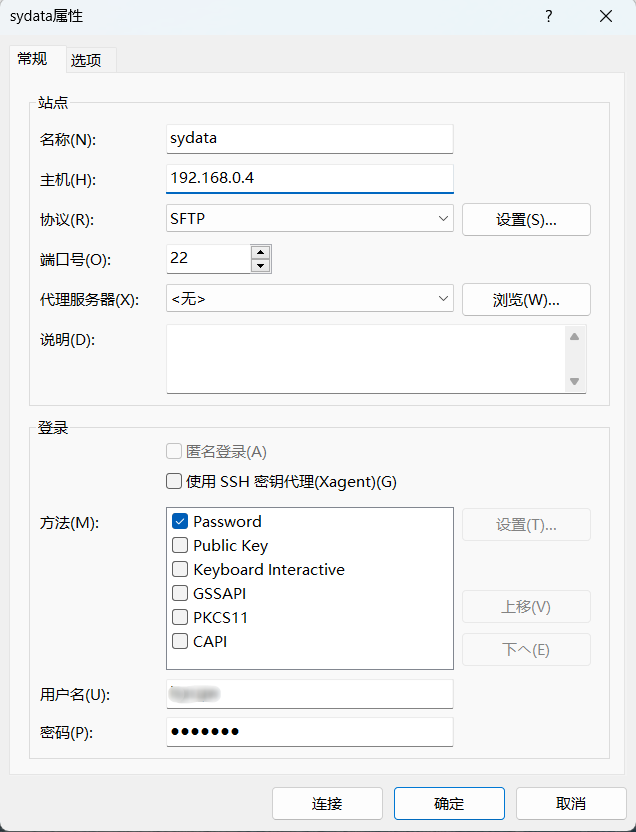Image resolution: width=636 pixels, height=832 pixels.
Task: Click the 密码 password field
Action: (x=310, y=732)
